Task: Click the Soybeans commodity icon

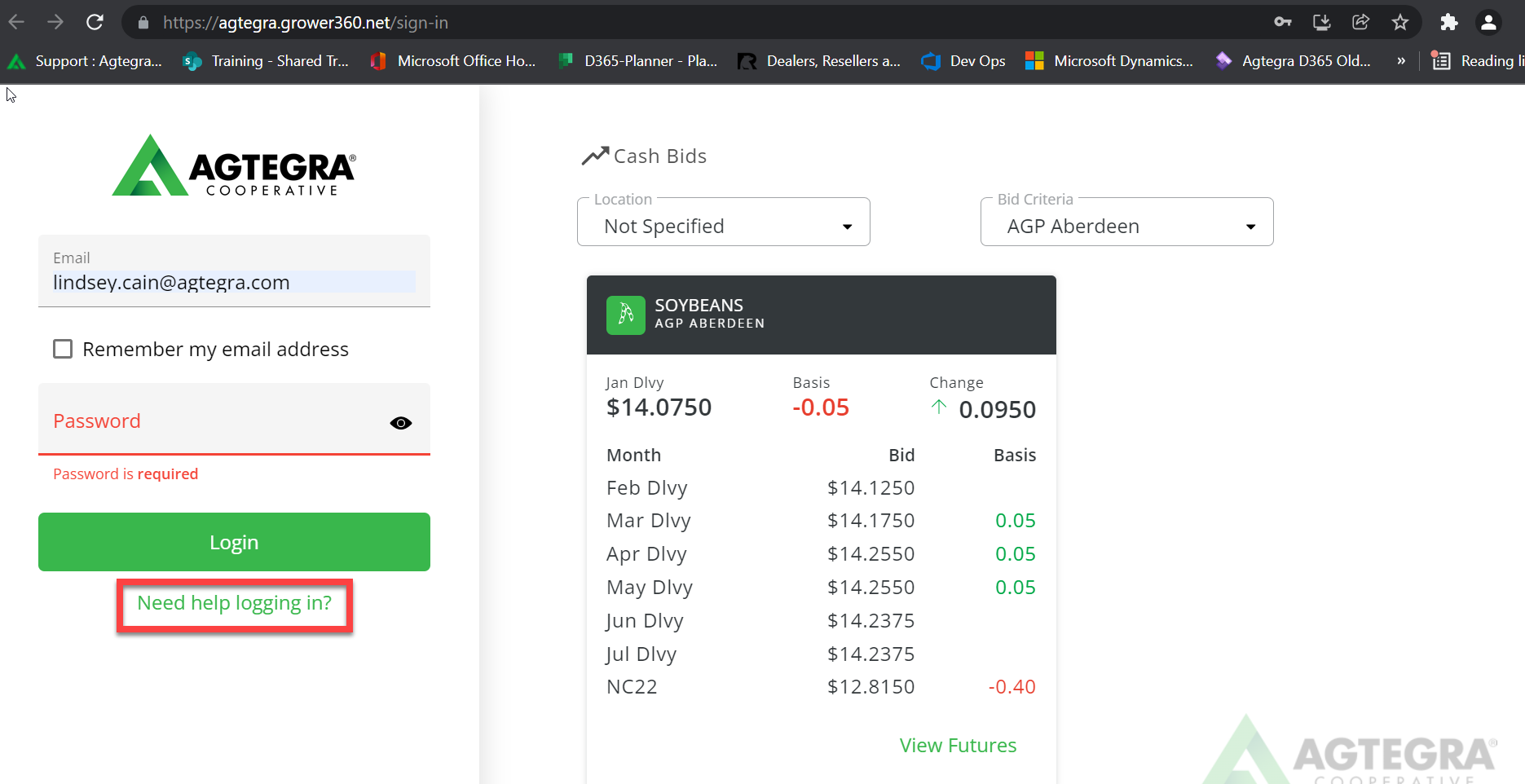Action: (626, 315)
